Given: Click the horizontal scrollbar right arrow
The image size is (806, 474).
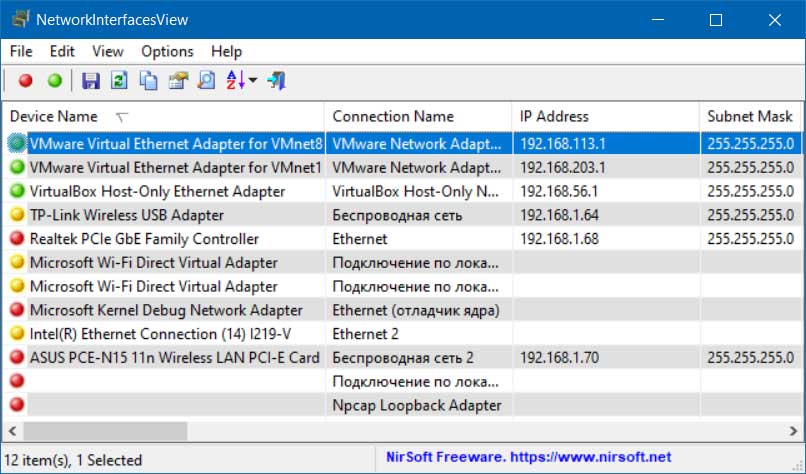Looking at the screenshot, I should click(x=793, y=431).
